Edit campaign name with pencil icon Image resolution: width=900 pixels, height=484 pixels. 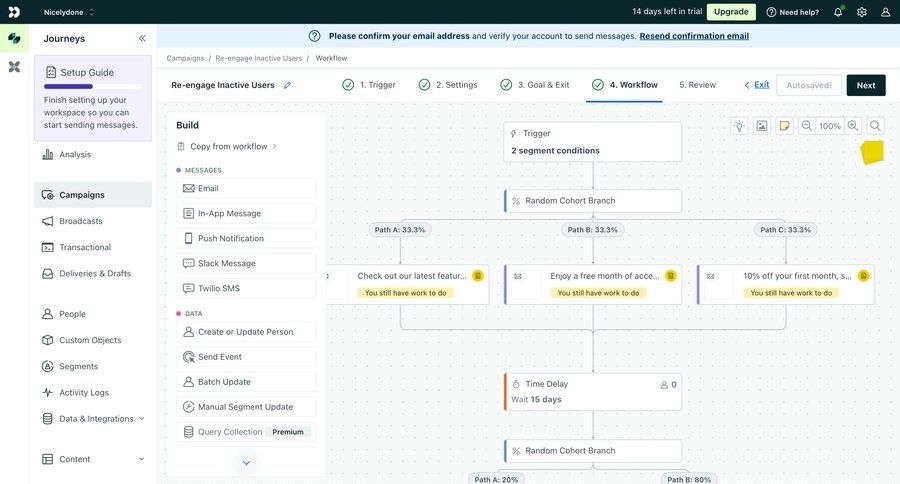tap(287, 85)
